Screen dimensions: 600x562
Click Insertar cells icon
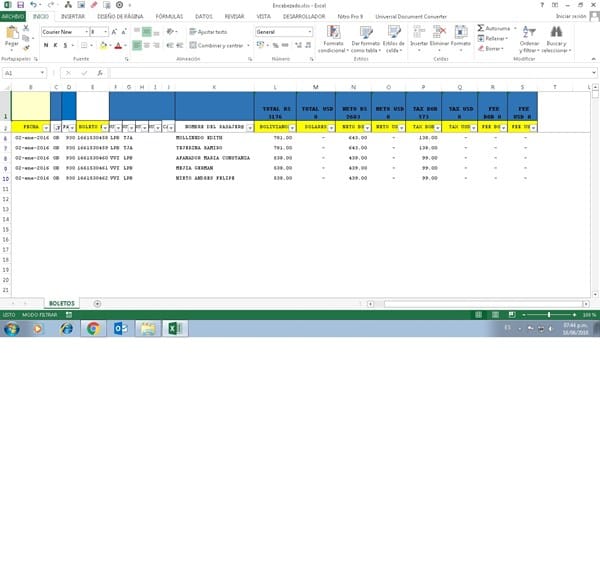[419, 33]
